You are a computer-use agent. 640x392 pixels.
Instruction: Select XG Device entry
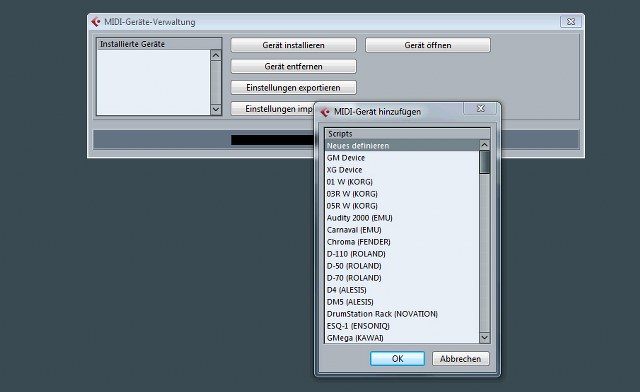(x=402, y=169)
